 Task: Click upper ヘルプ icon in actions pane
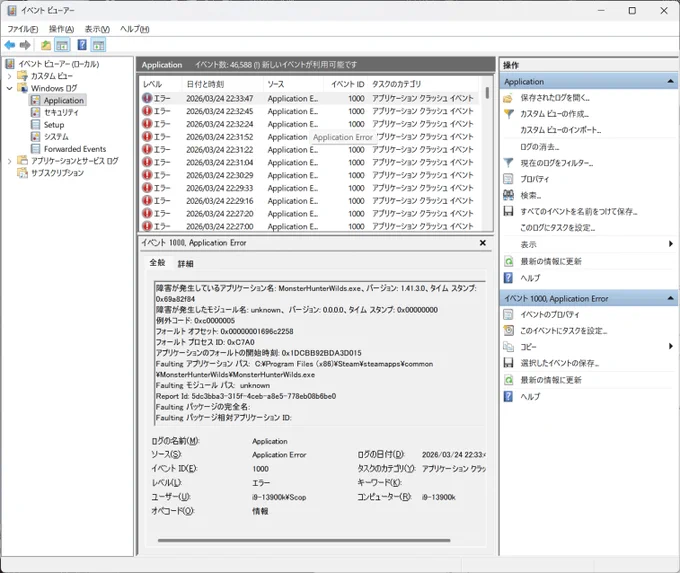pyautogui.click(x=508, y=278)
